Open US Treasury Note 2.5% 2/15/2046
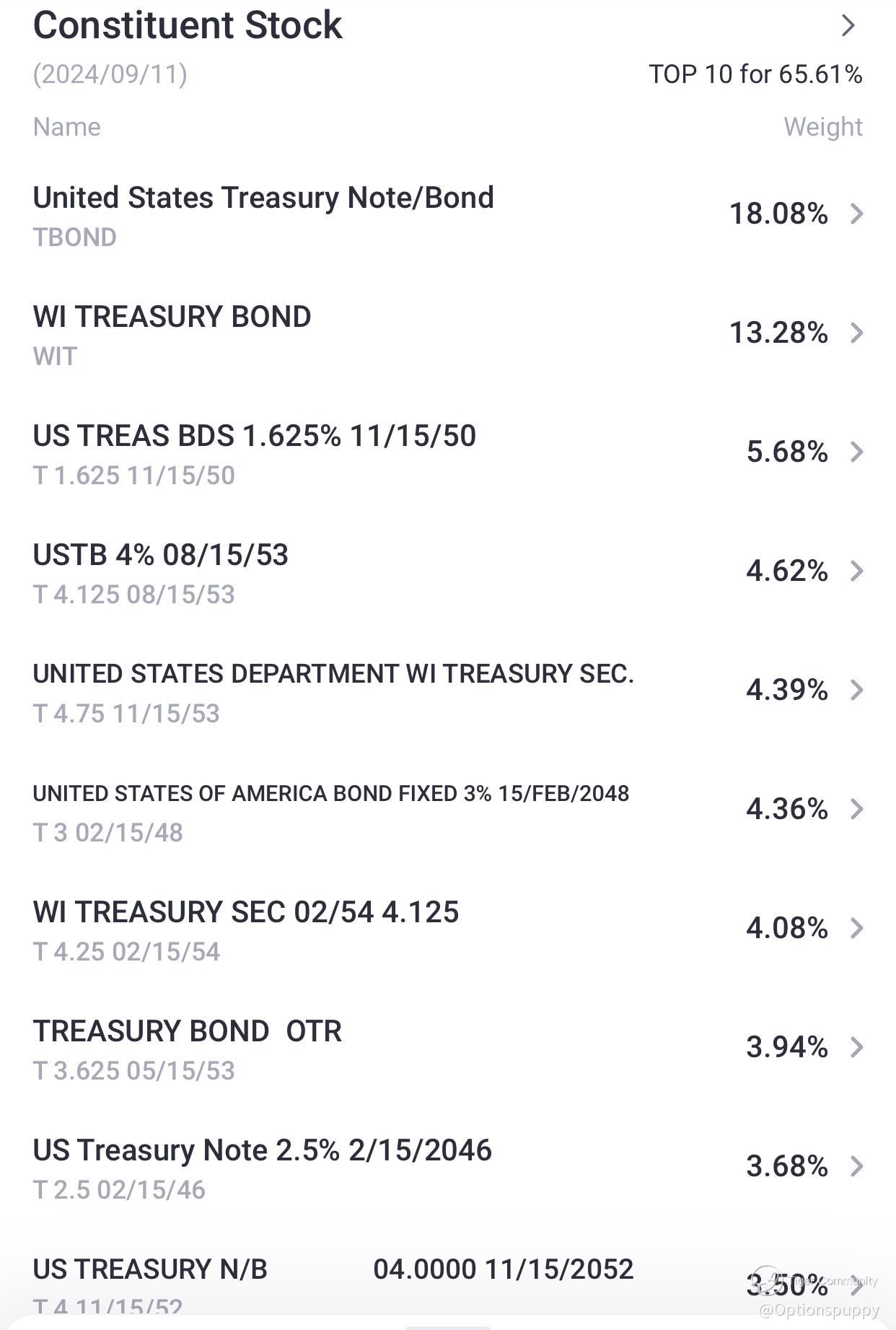Screen dimensions: 896x1330 262,1151
